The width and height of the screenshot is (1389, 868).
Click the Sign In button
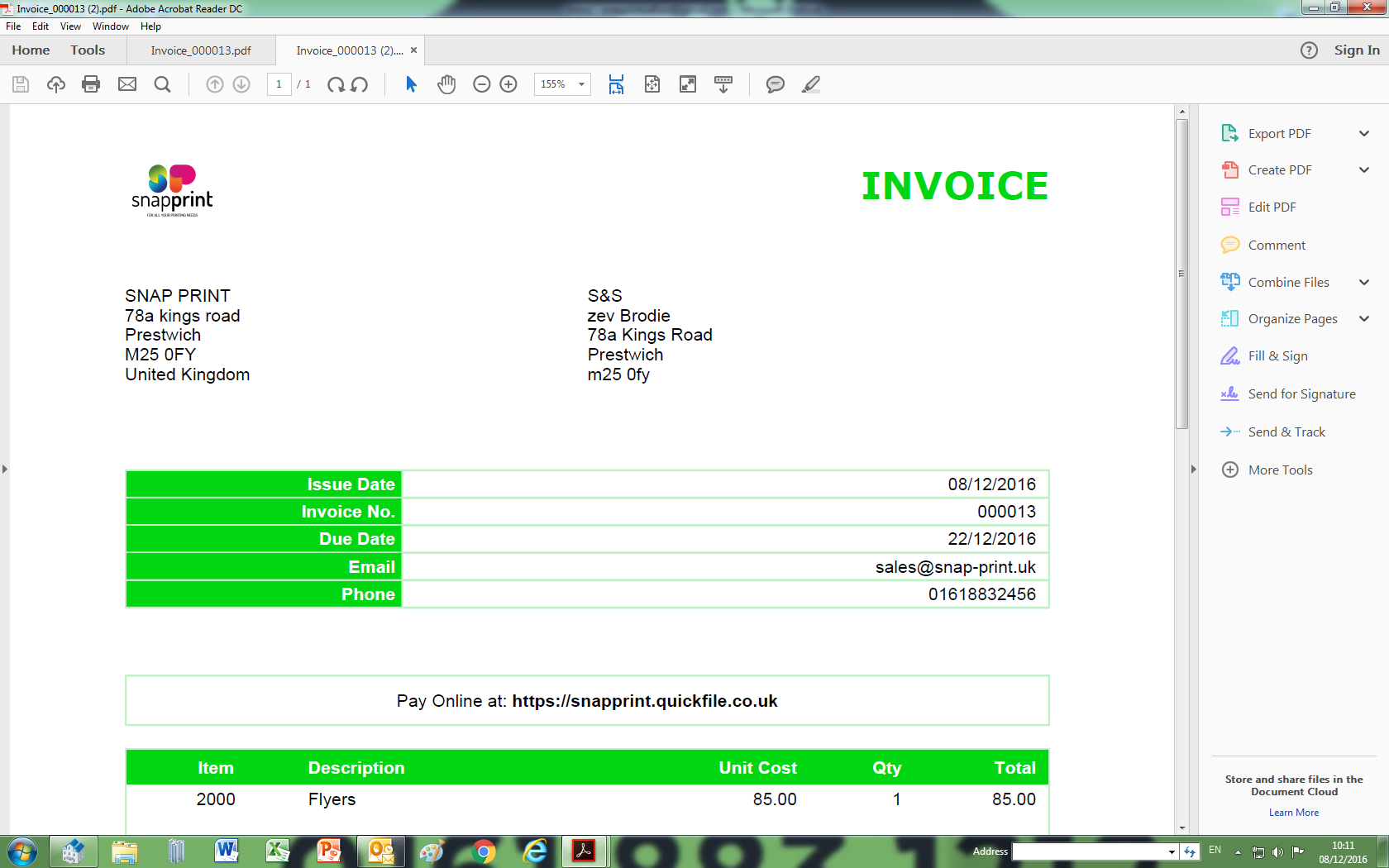click(x=1355, y=50)
